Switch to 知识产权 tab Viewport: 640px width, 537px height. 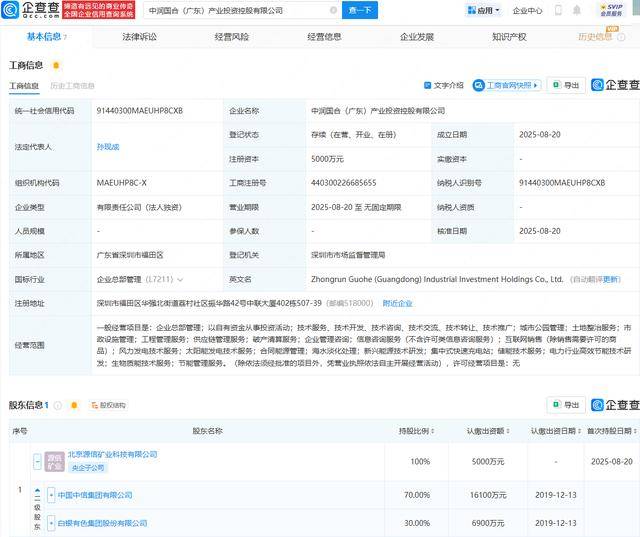pos(509,37)
